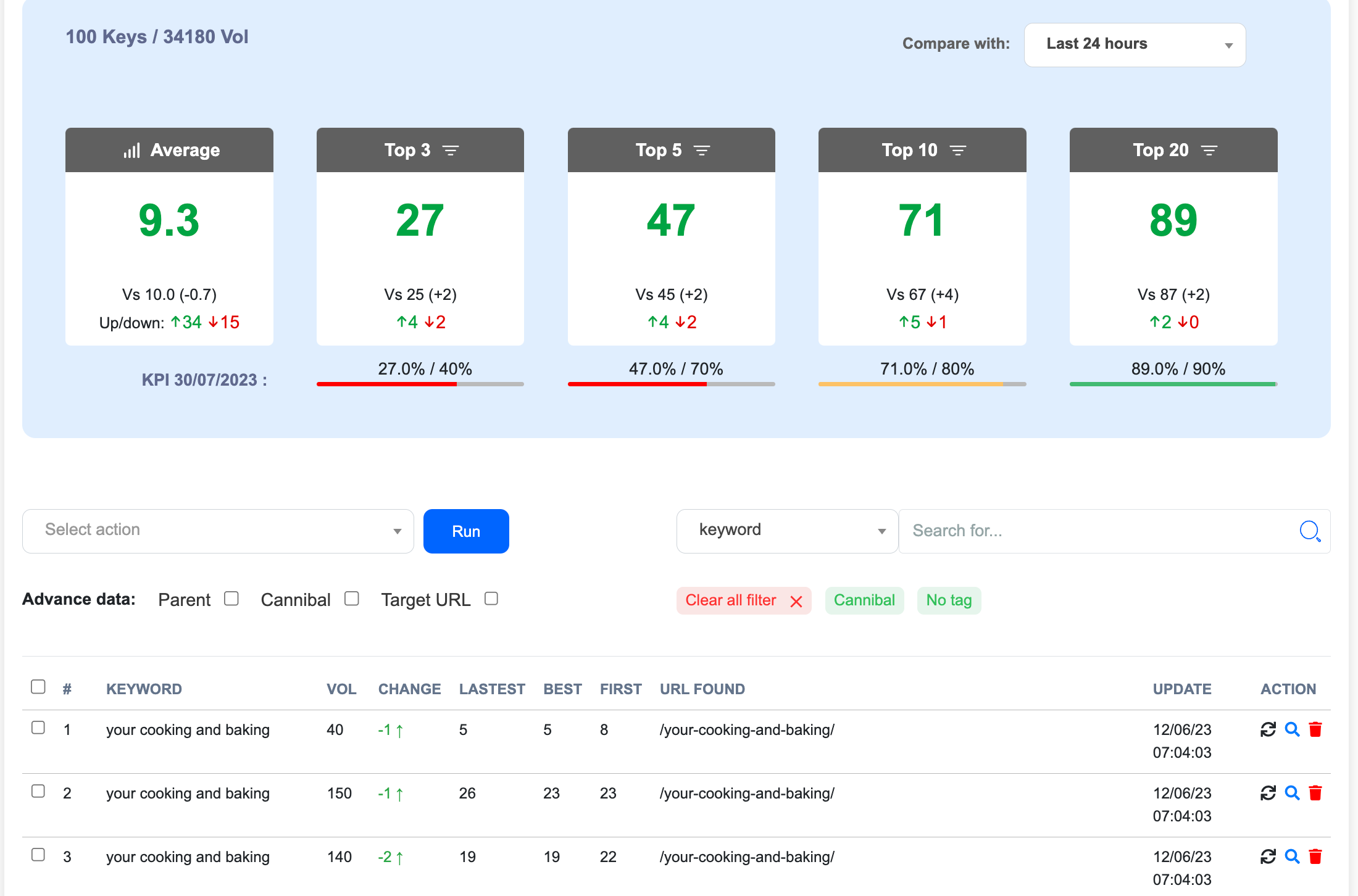Refresh ranking for keyword row 3

click(1268, 857)
